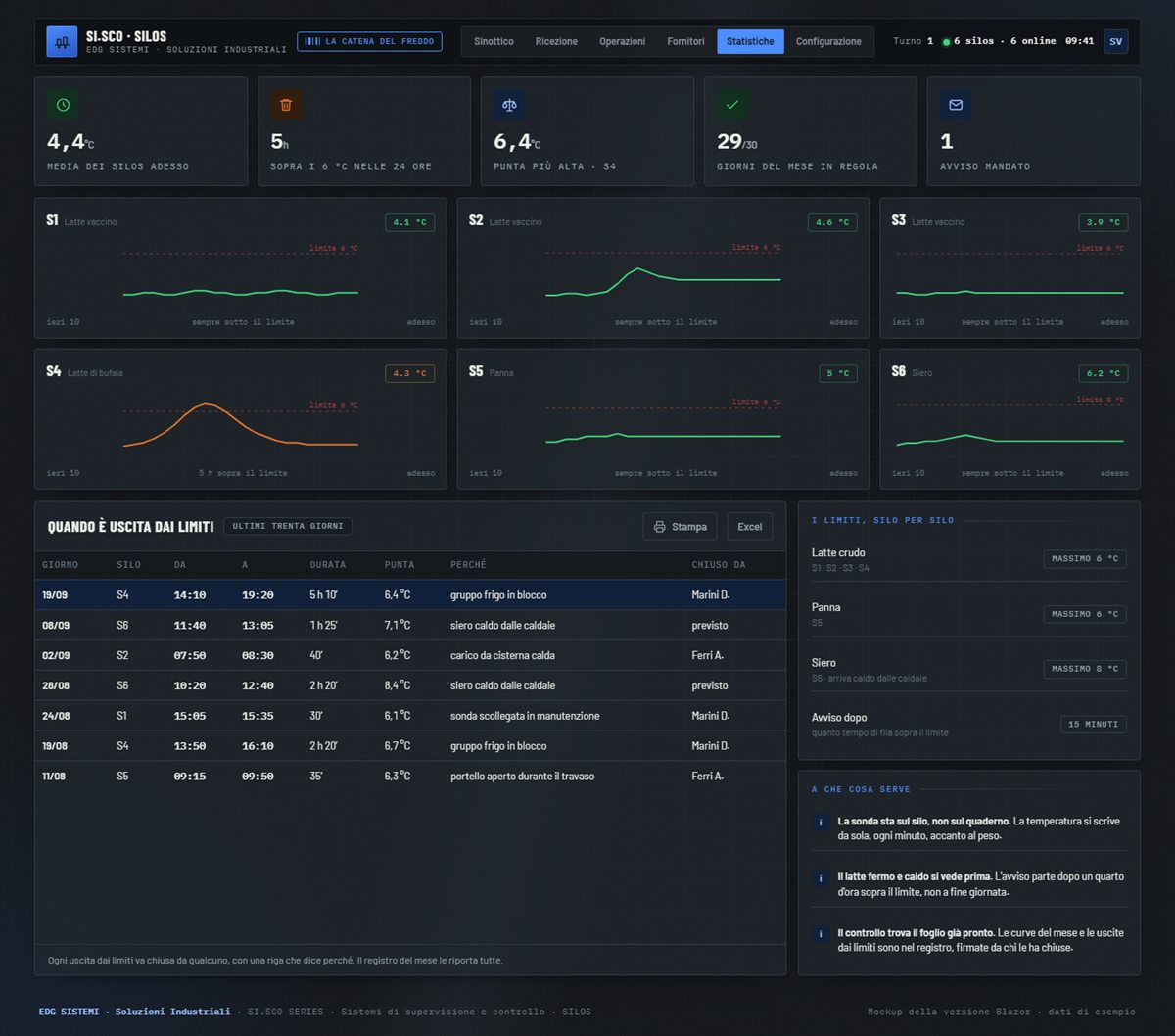
Task: Click the S6 chart's 6.2 °C badge
Action: click(x=1104, y=373)
